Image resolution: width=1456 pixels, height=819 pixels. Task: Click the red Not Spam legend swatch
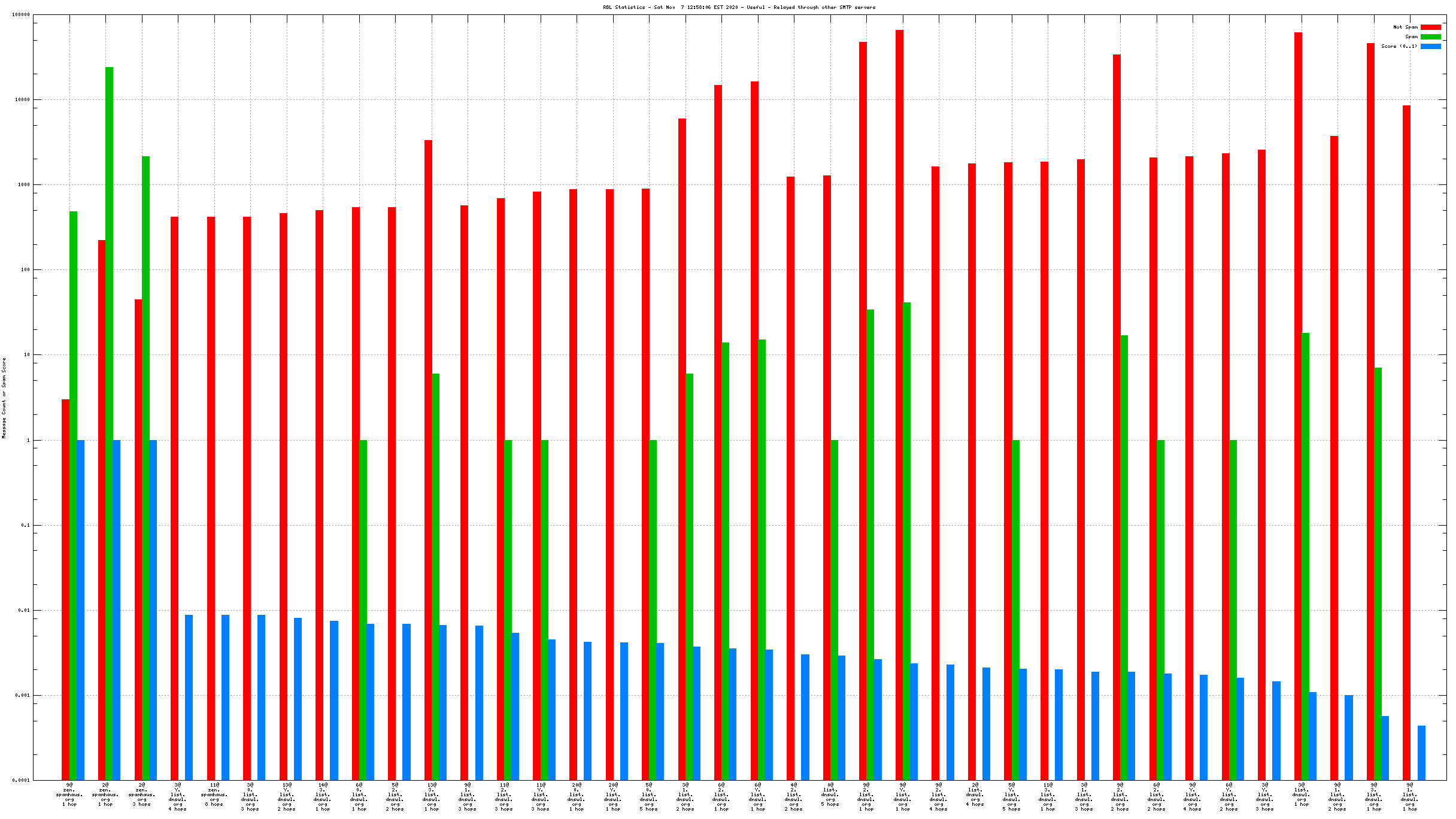click(1431, 27)
